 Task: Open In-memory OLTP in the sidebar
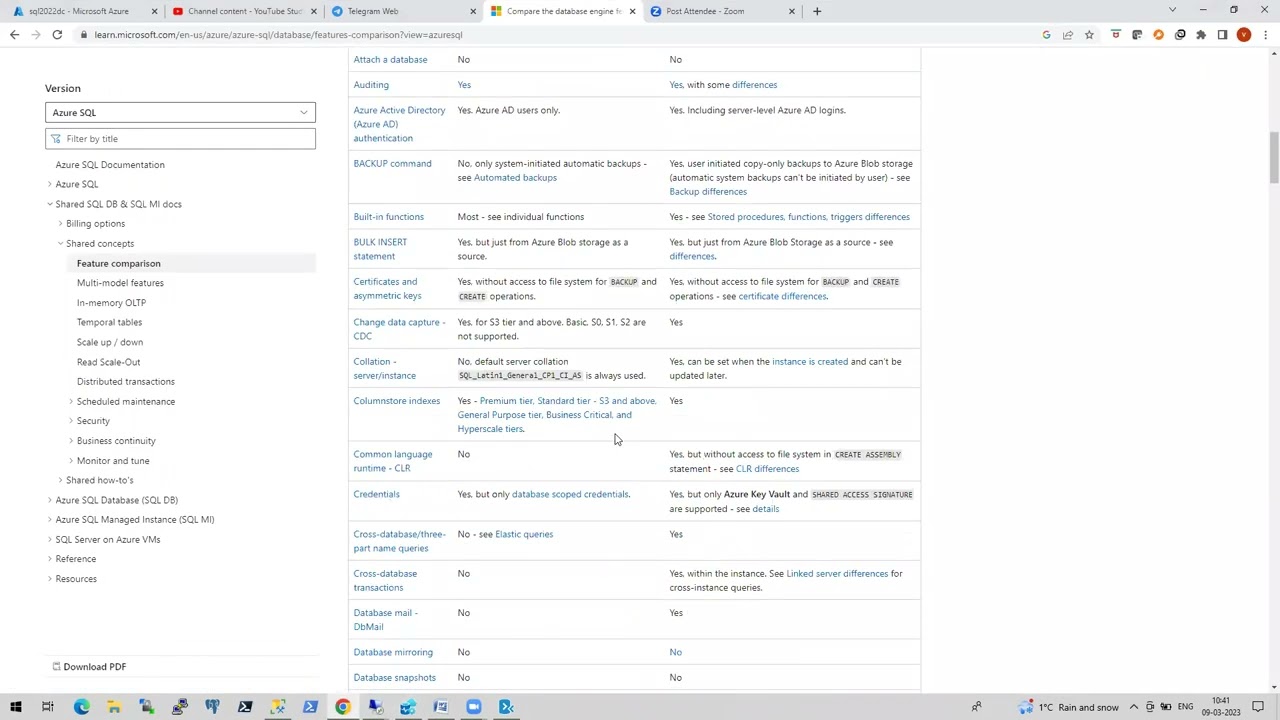click(x=111, y=303)
